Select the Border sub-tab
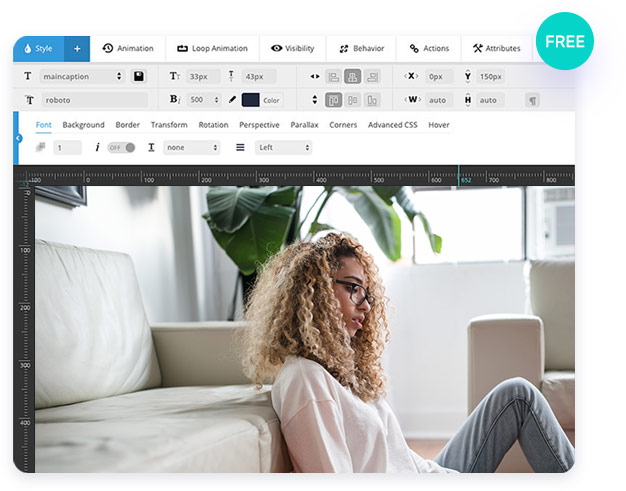The height and width of the screenshot is (491, 626). pos(128,125)
